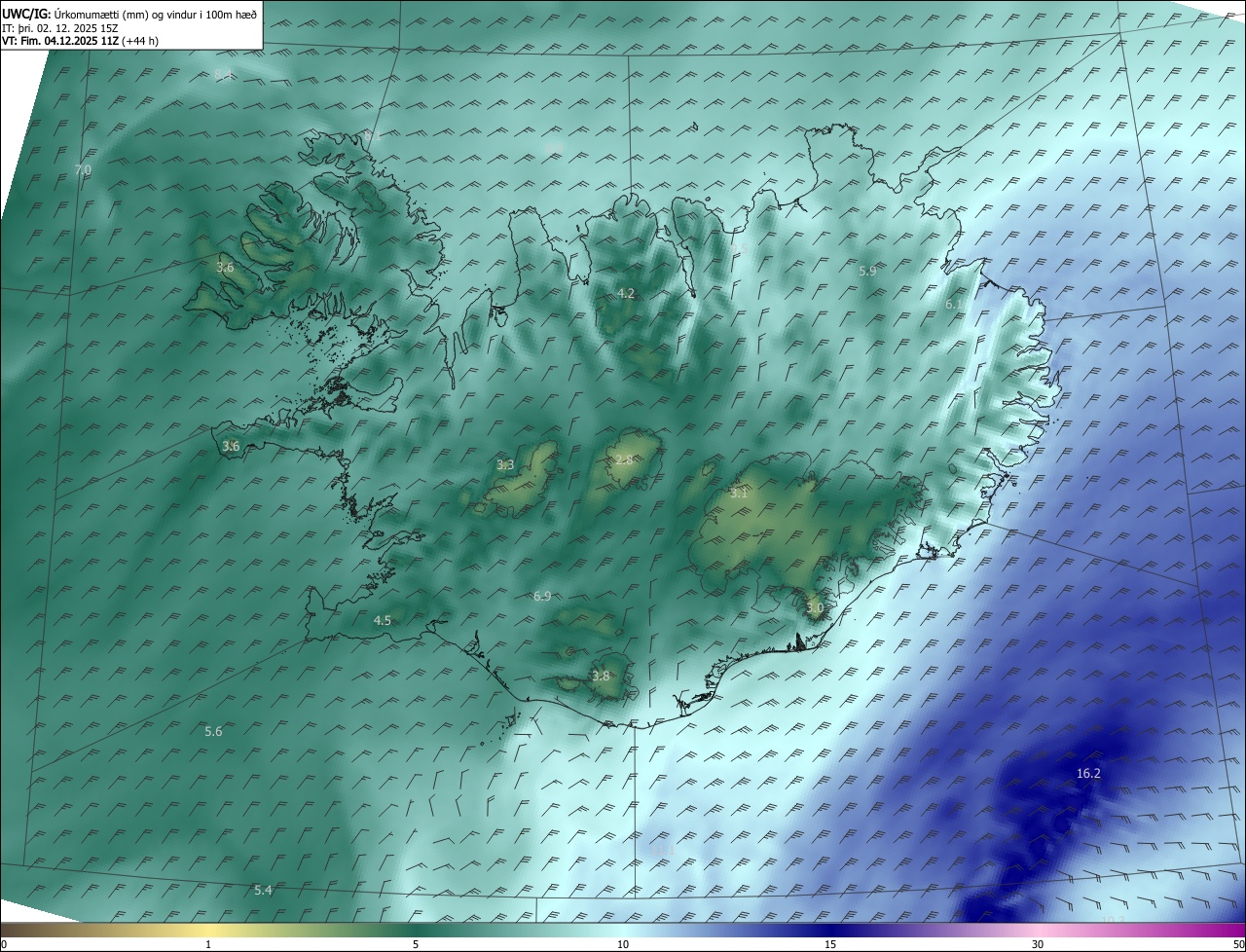1246x952 pixels.
Task: Click the 3.8 value on the southern glacier
Action: pos(601,676)
